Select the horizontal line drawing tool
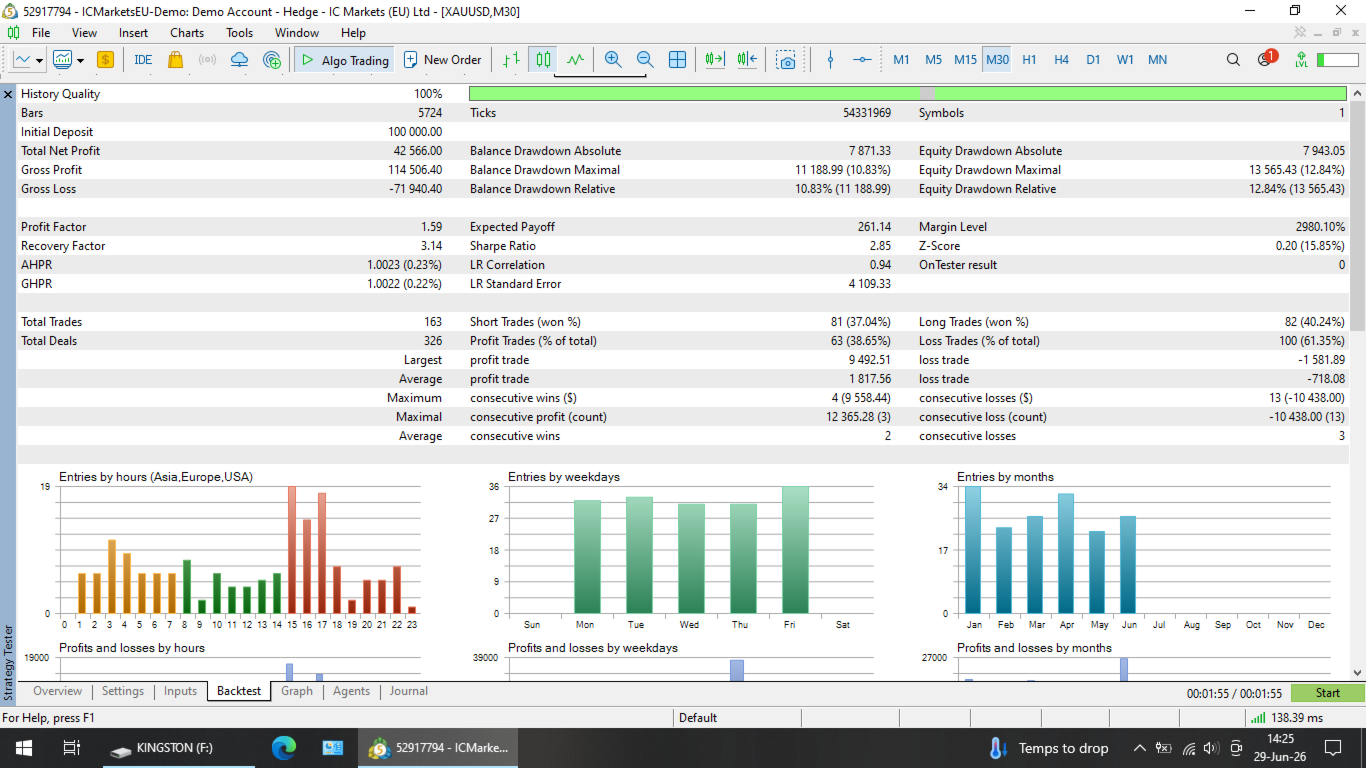Viewport: 1366px width, 768px height. pyautogui.click(x=862, y=60)
